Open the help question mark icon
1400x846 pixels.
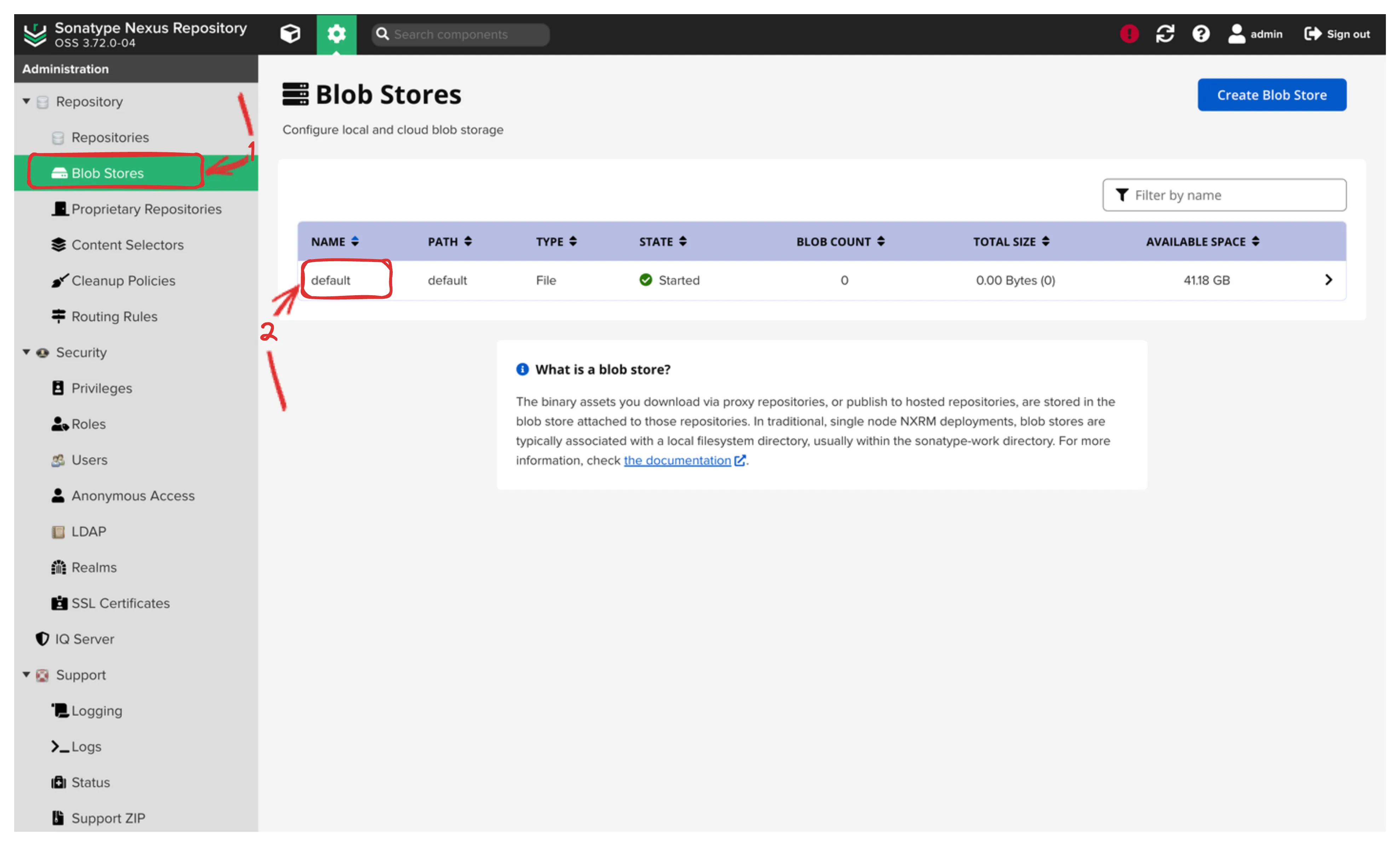click(1200, 34)
